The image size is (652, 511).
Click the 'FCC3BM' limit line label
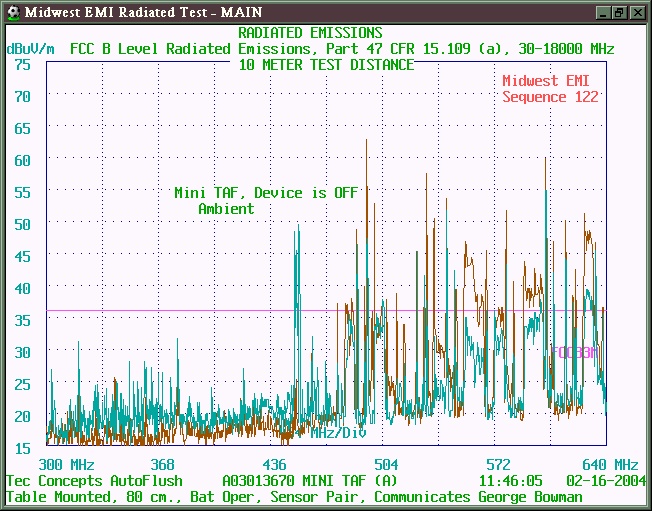click(575, 352)
